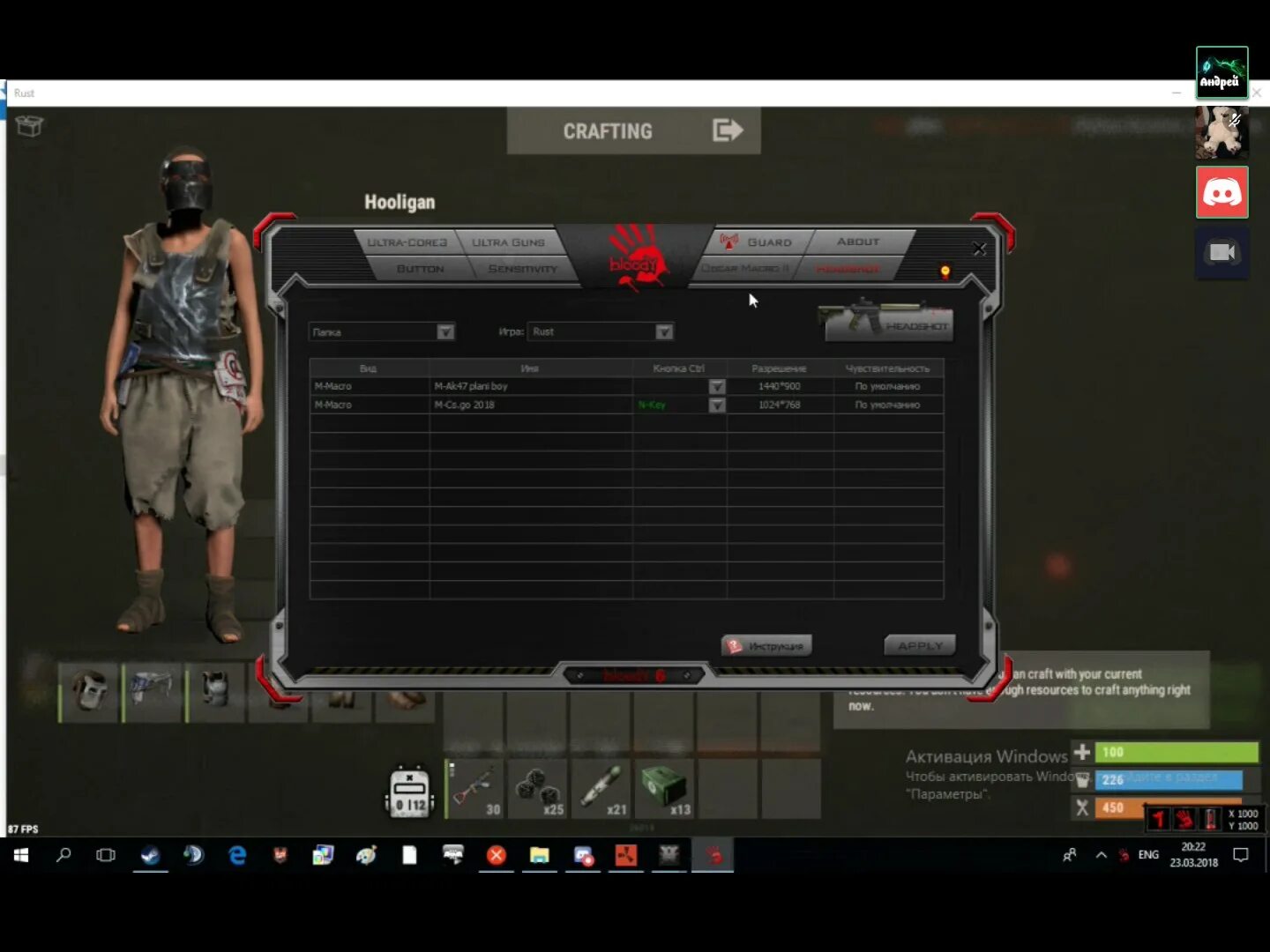Click the Инструкция instruction button

(766, 646)
